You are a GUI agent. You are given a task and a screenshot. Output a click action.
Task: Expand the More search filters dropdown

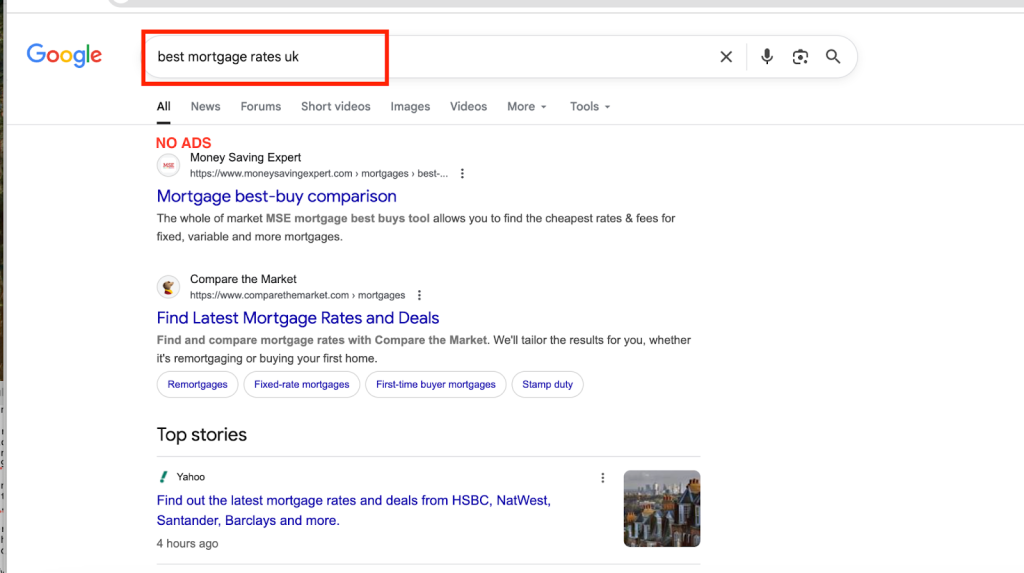[526, 107]
